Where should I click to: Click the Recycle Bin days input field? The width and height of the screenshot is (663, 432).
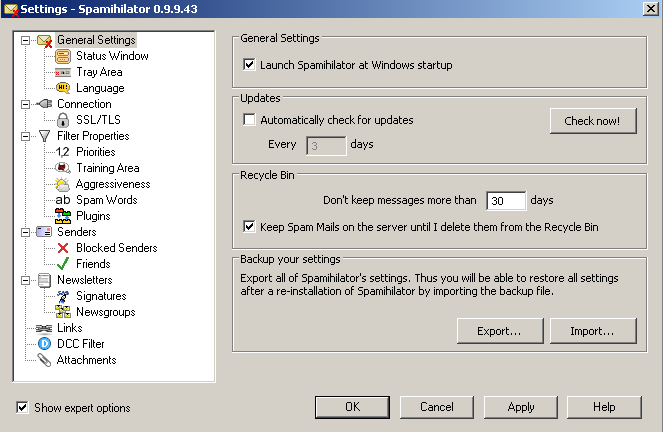tap(506, 200)
